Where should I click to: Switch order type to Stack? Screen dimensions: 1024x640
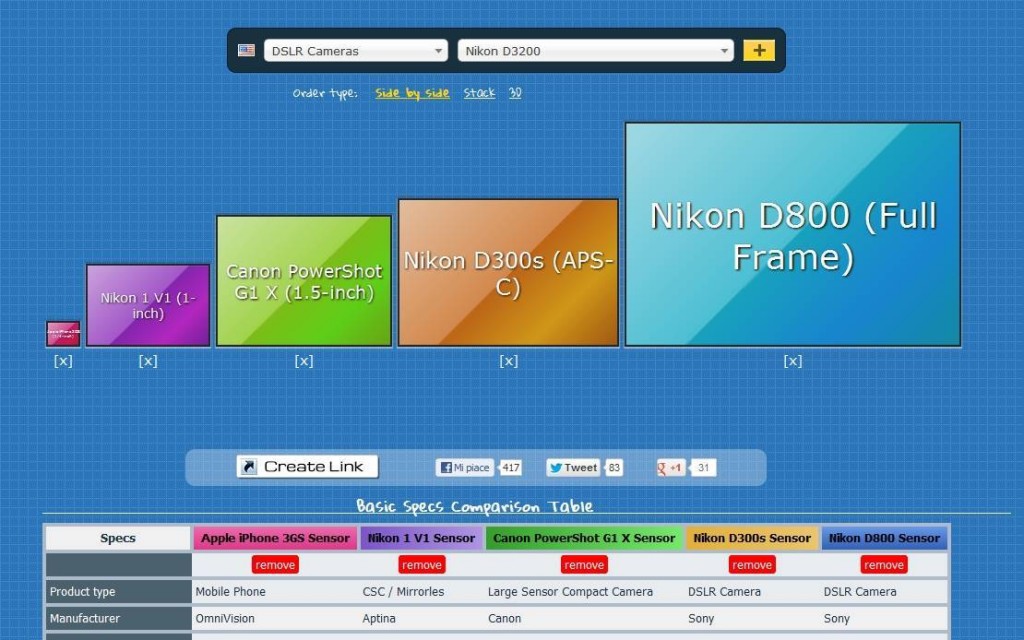click(479, 93)
